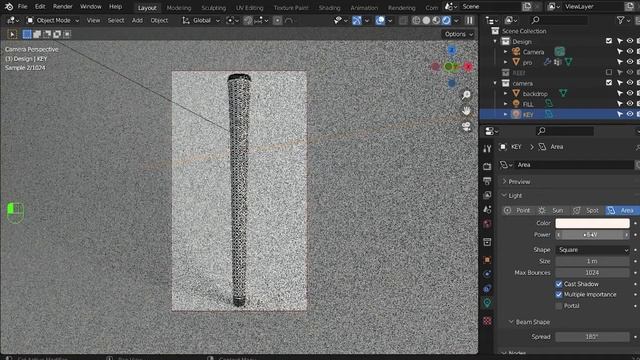Toggle viewport overlays
This screenshot has width=640, height=360.
(380, 20)
